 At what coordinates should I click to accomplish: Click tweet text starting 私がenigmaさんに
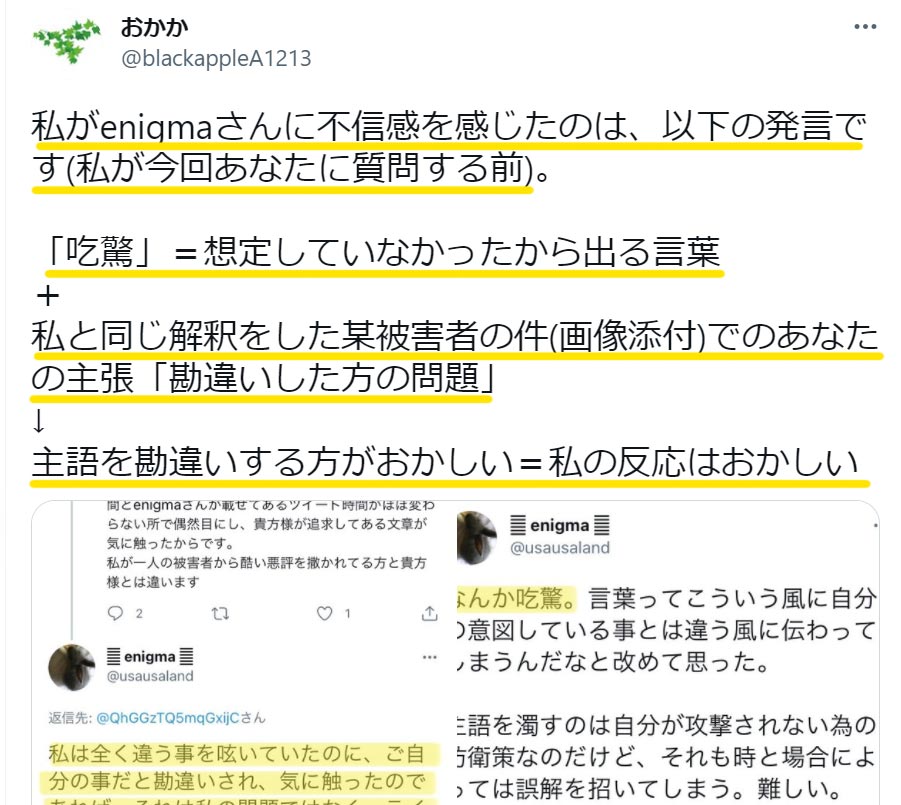pos(448,147)
